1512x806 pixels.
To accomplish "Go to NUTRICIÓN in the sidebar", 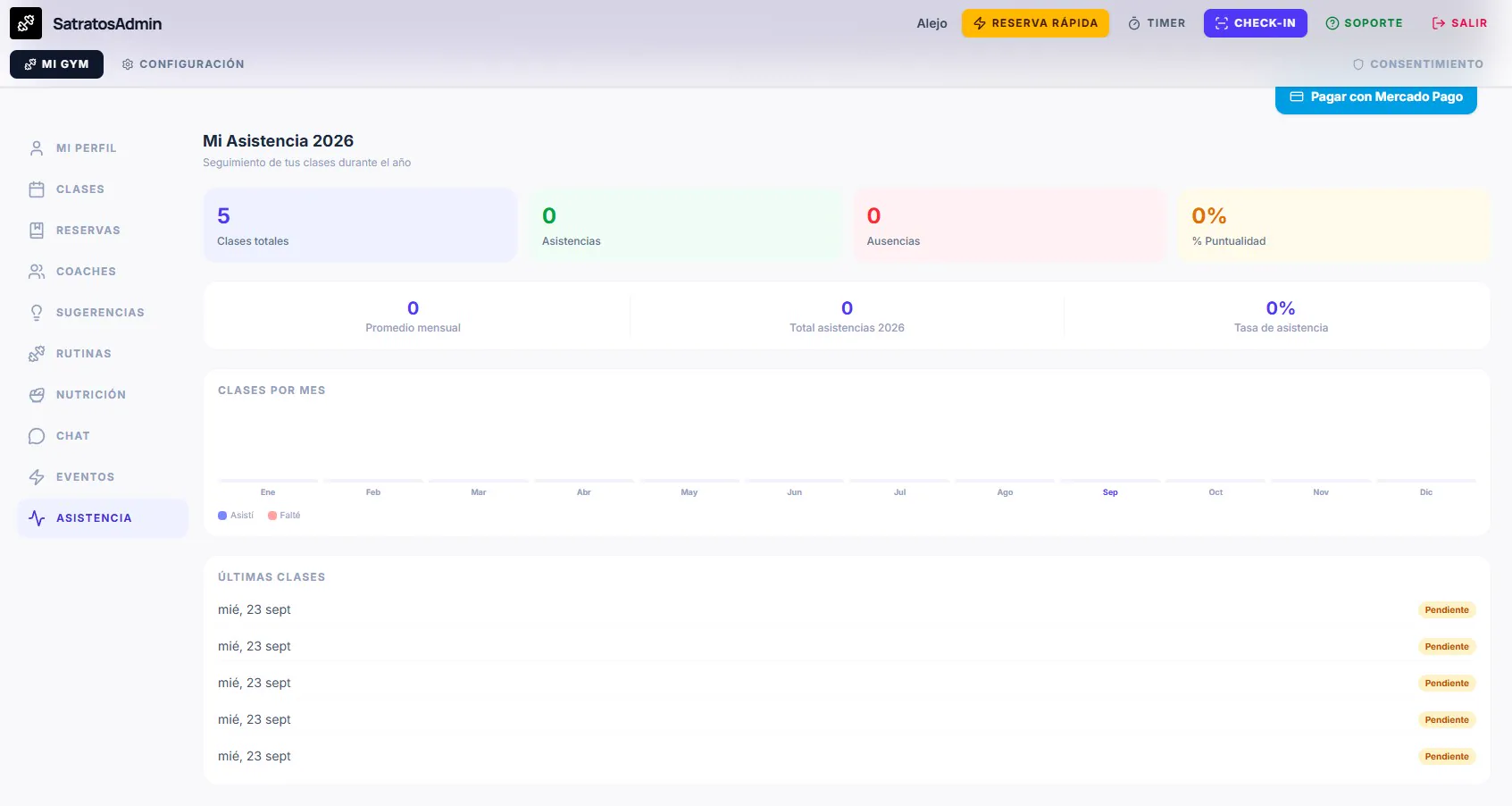I will [103, 395].
